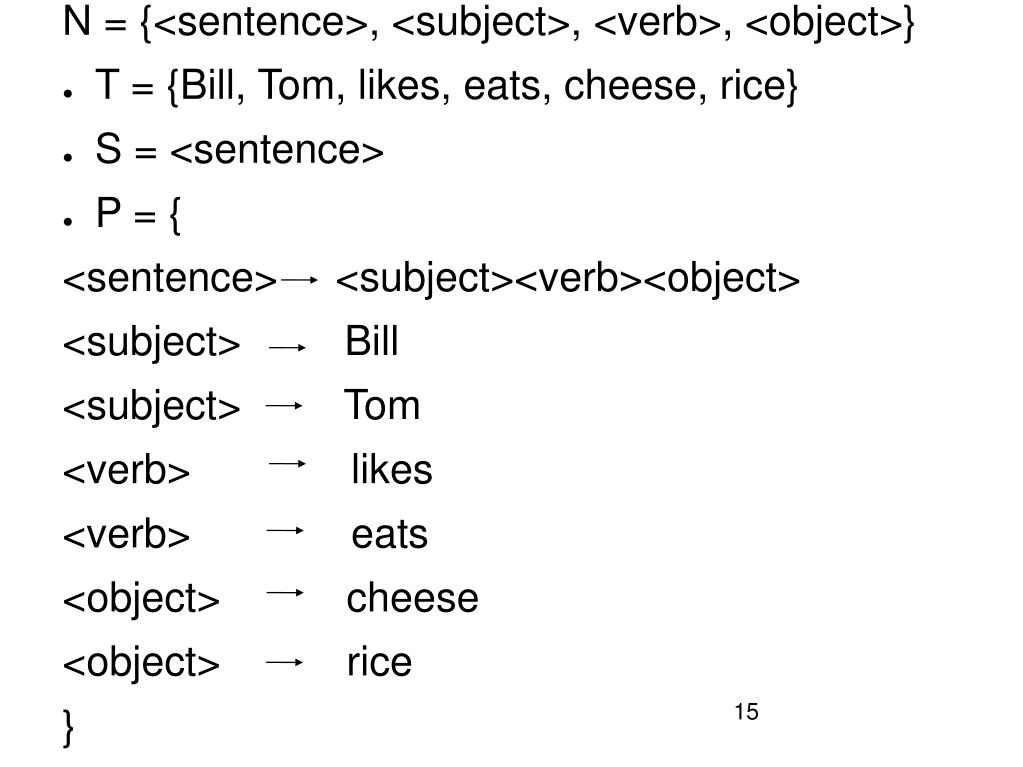Click the arrow before eats
Image resolution: width=1023 pixels, height=767 pixels.
(285, 531)
